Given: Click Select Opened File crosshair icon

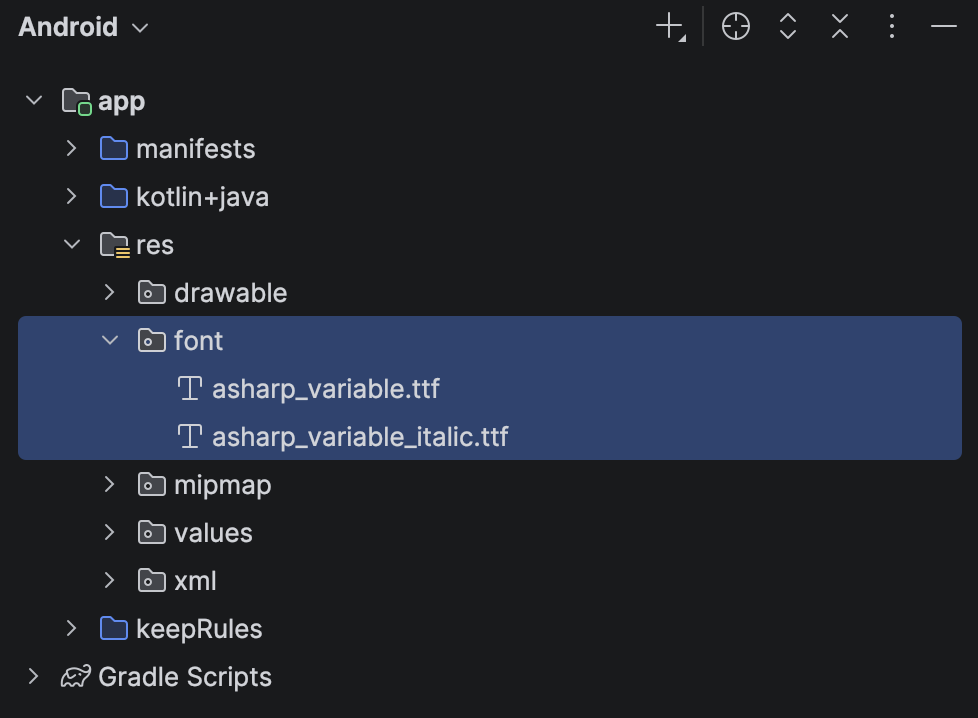Looking at the screenshot, I should [x=735, y=27].
